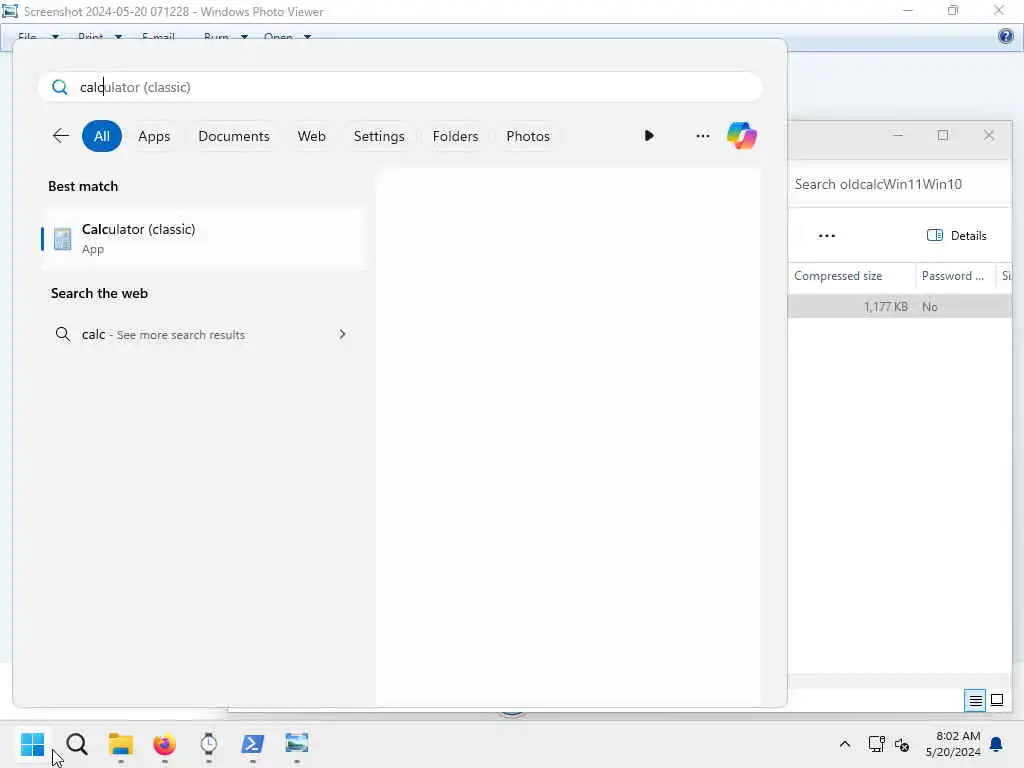Click the Copilot icon in search panel
The image size is (1024, 768).
[741, 136]
